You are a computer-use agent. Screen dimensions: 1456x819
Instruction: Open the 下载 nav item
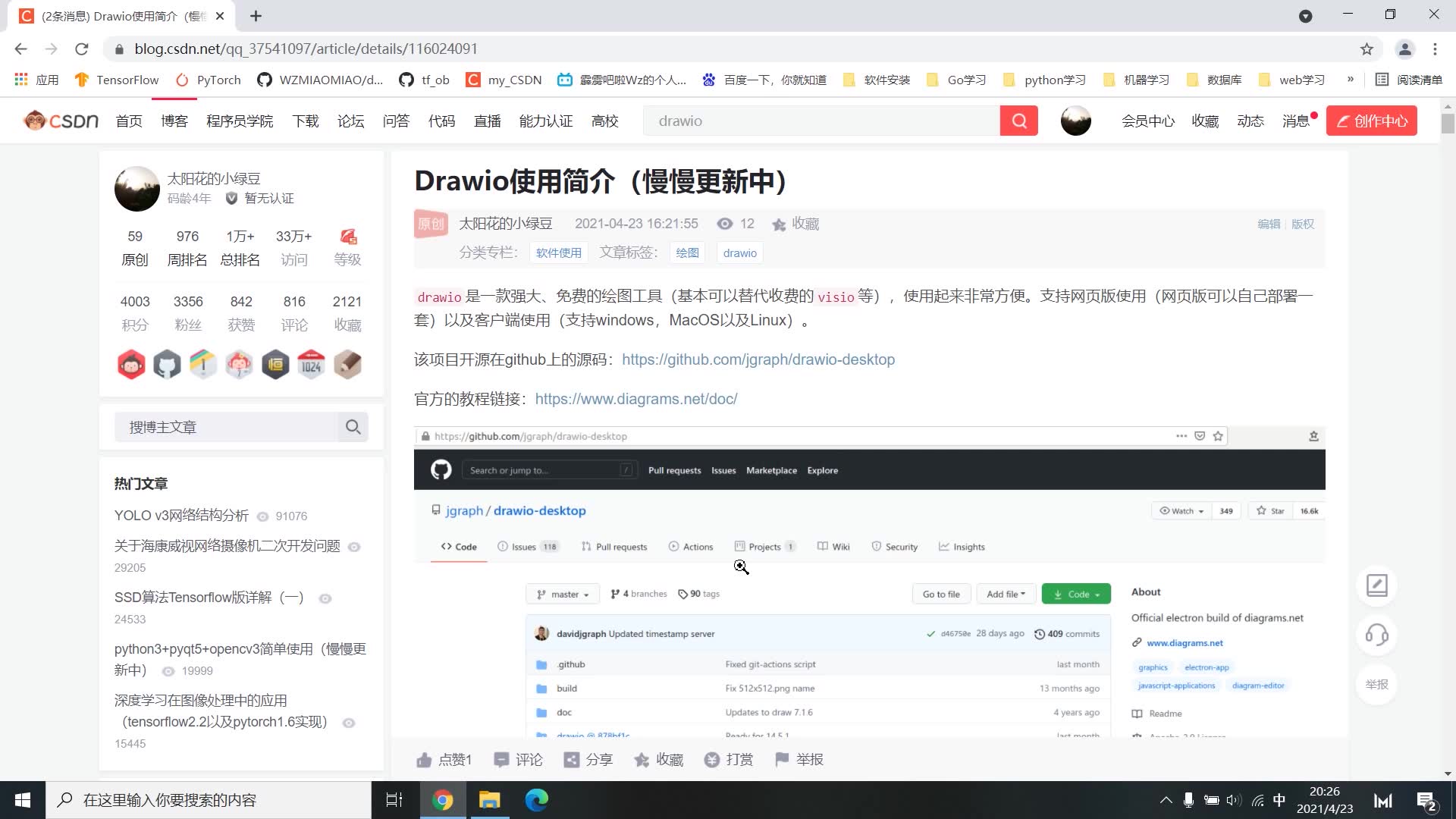306,121
